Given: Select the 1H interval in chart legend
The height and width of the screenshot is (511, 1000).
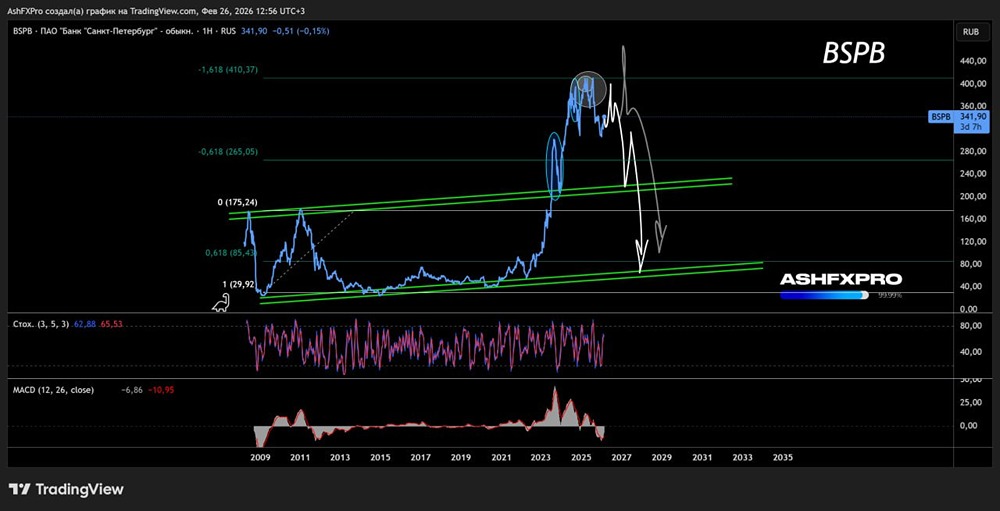Looking at the screenshot, I should coord(210,31).
